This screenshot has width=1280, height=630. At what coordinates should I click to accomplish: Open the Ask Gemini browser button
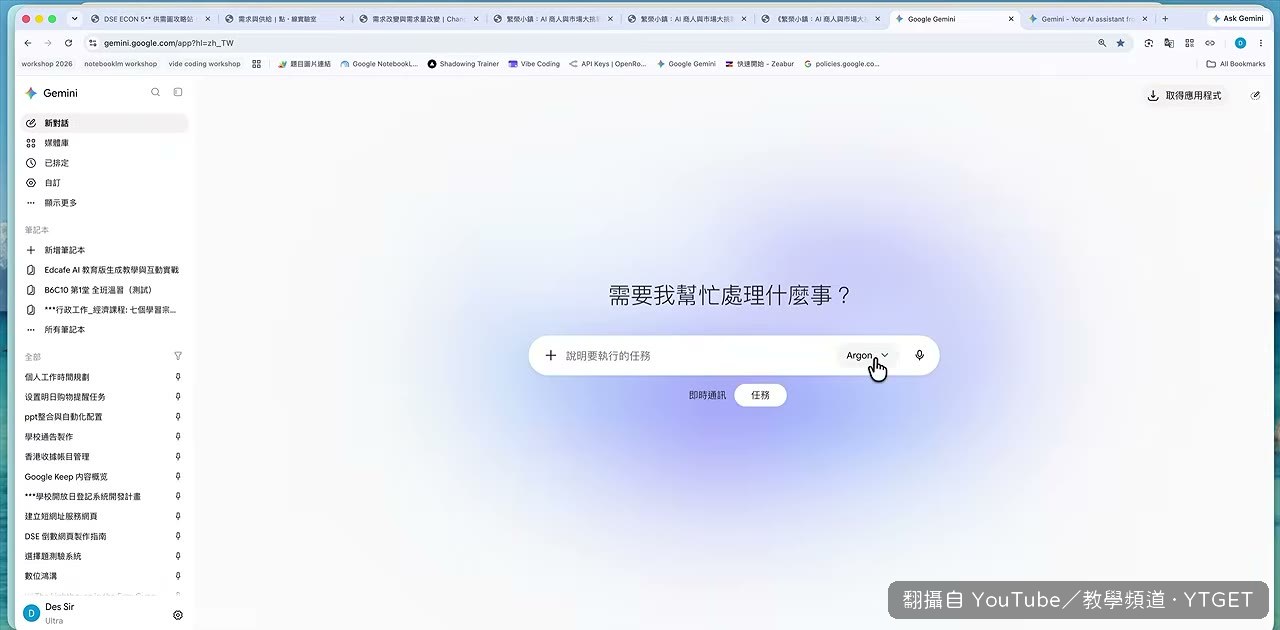point(1238,18)
